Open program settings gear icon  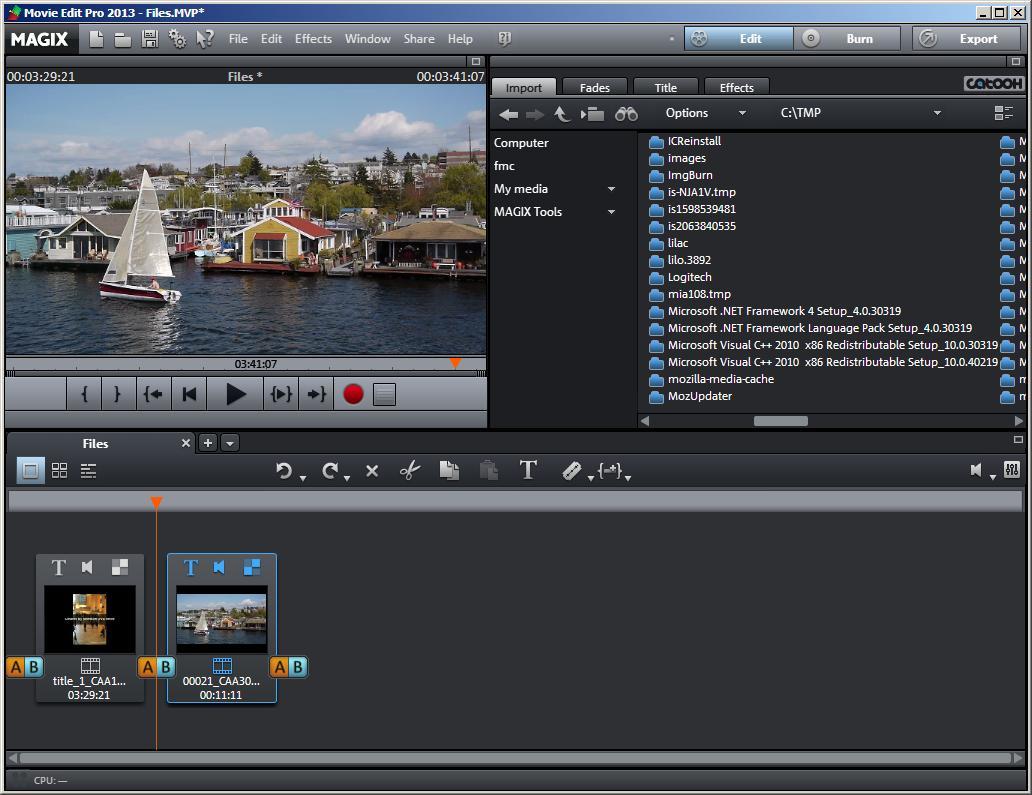177,39
